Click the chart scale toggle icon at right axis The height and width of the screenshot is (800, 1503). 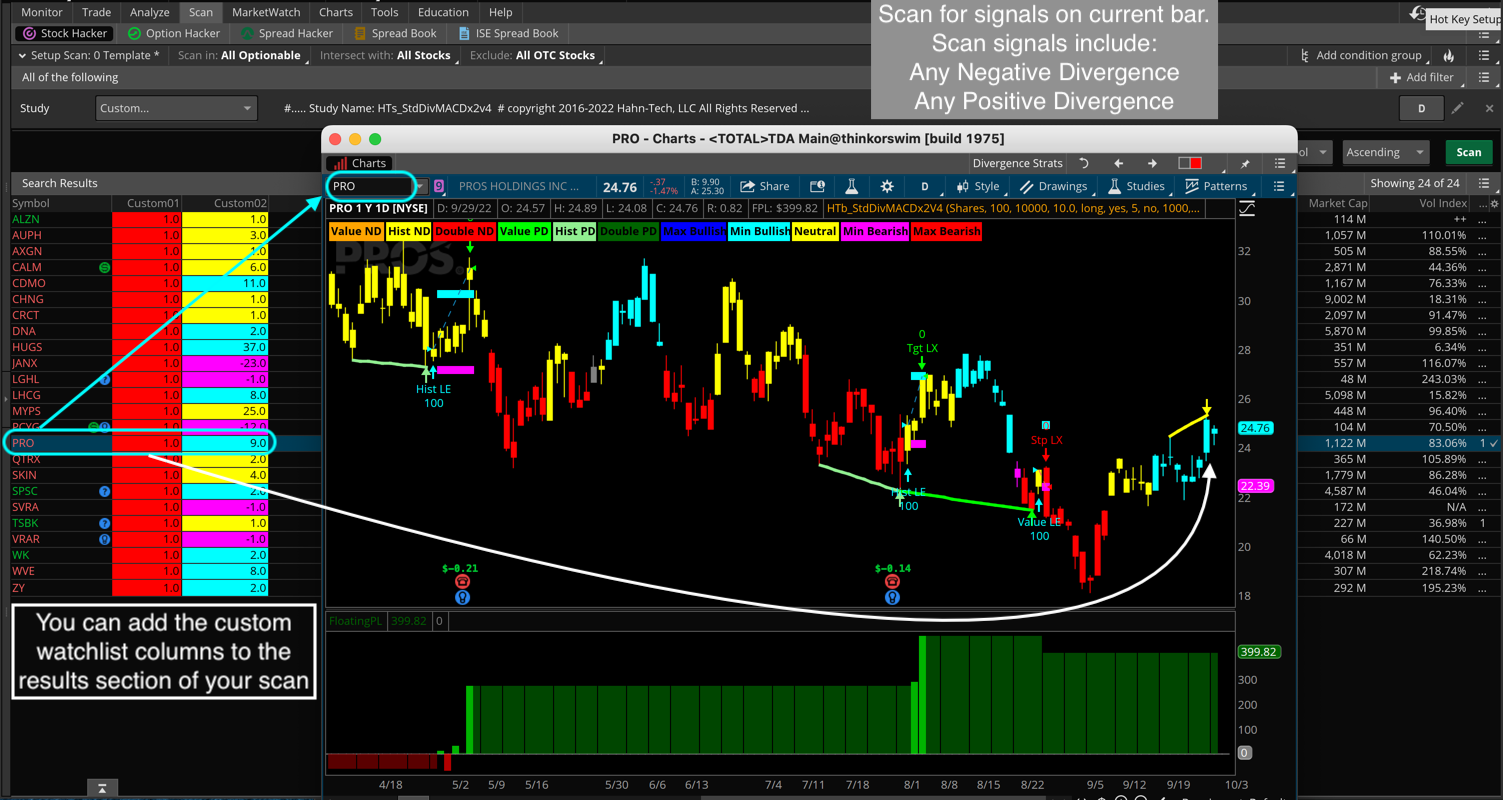(1247, 209)
